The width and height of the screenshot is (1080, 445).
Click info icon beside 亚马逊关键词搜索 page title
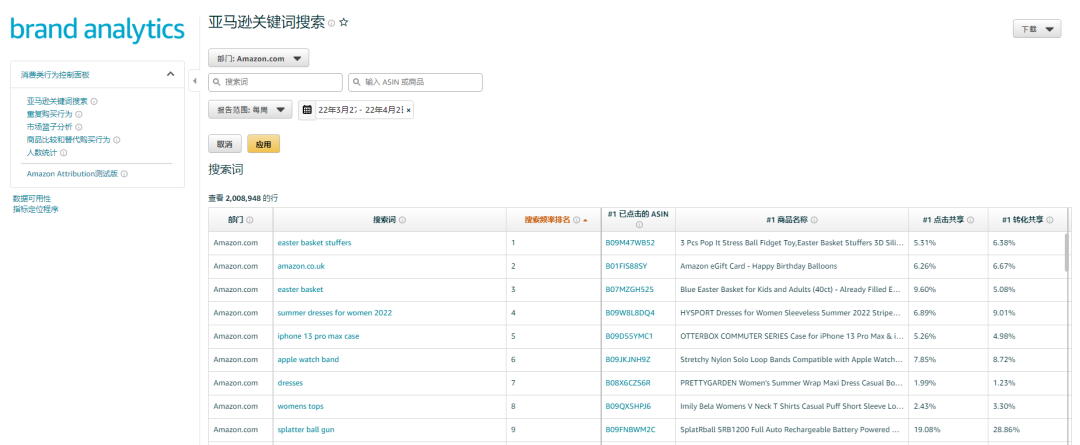click(x=331, y=23)
